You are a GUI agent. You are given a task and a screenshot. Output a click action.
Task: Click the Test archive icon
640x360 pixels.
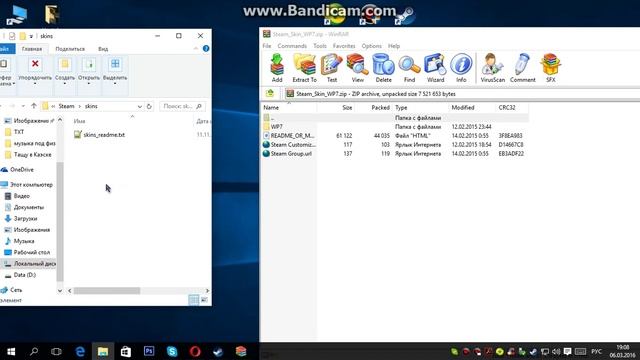point(331,68)
